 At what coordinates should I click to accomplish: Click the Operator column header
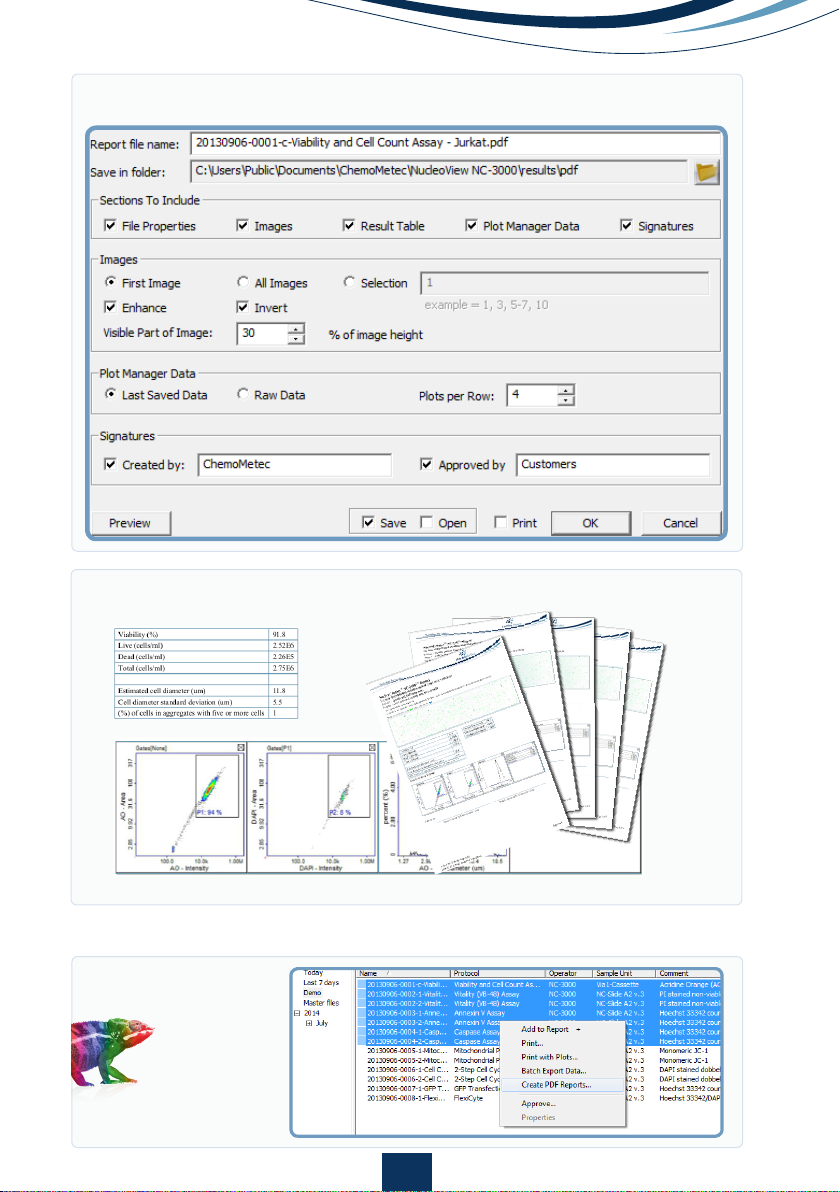(x=569, y=973)
